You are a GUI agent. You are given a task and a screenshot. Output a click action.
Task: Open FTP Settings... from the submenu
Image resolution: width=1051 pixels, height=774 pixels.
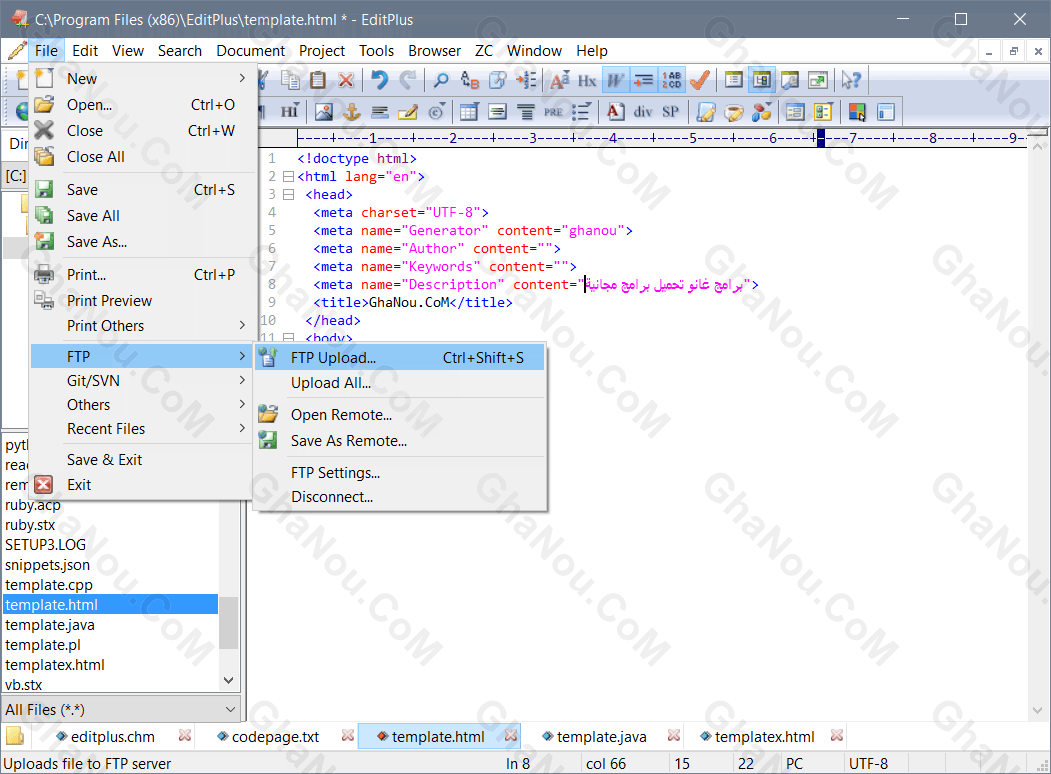pos(399,473)
